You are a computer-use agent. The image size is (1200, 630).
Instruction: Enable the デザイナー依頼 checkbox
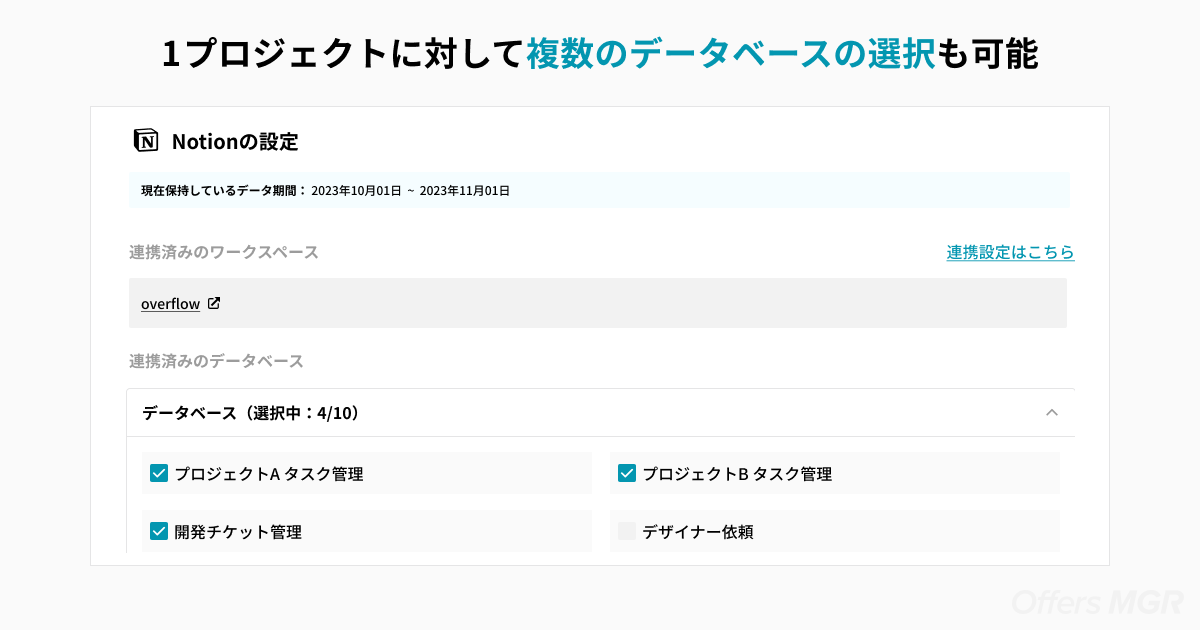627,531
